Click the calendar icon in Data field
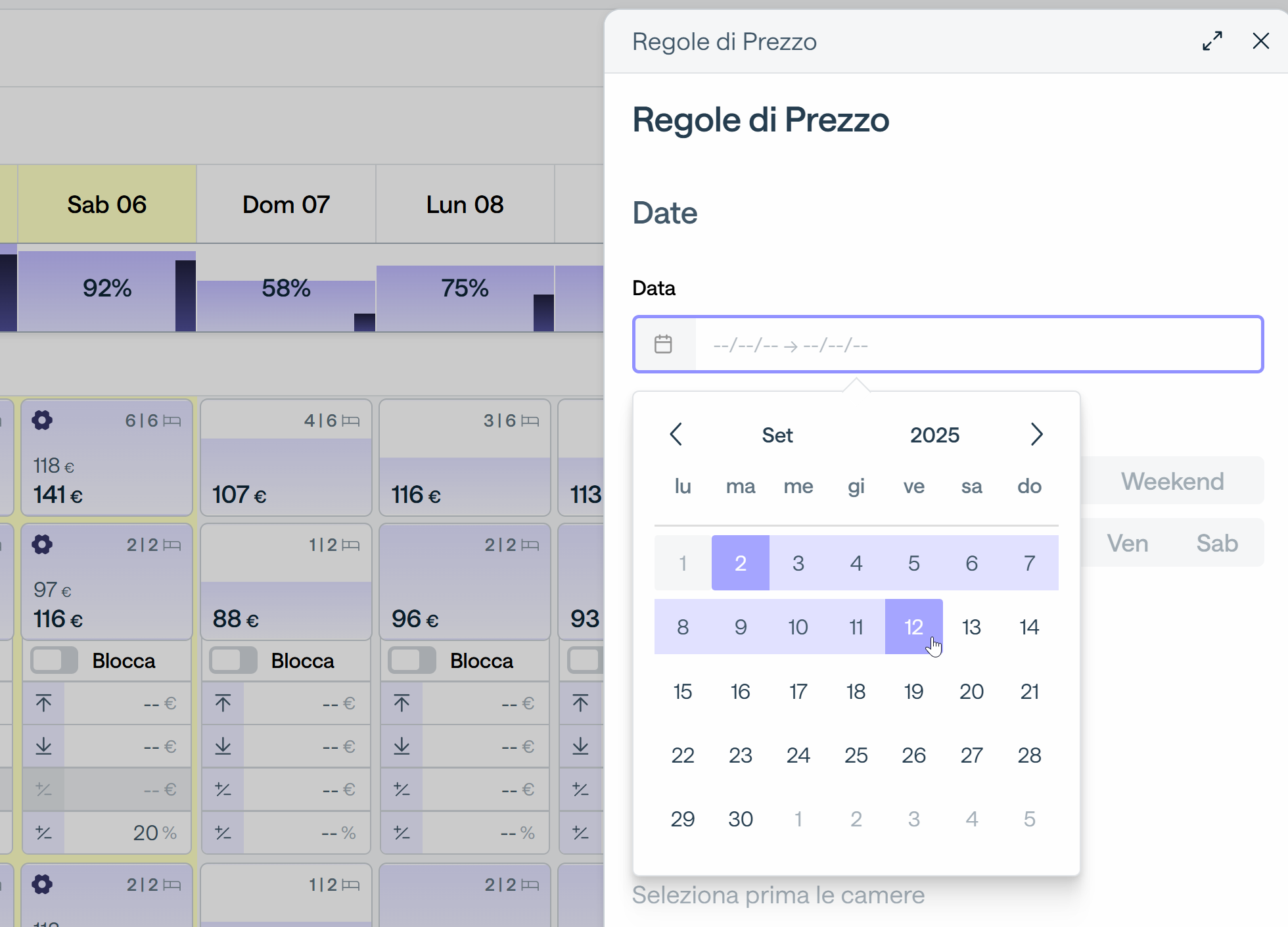Viewport: 1288px width, 927px height. (x=664, y=344)
